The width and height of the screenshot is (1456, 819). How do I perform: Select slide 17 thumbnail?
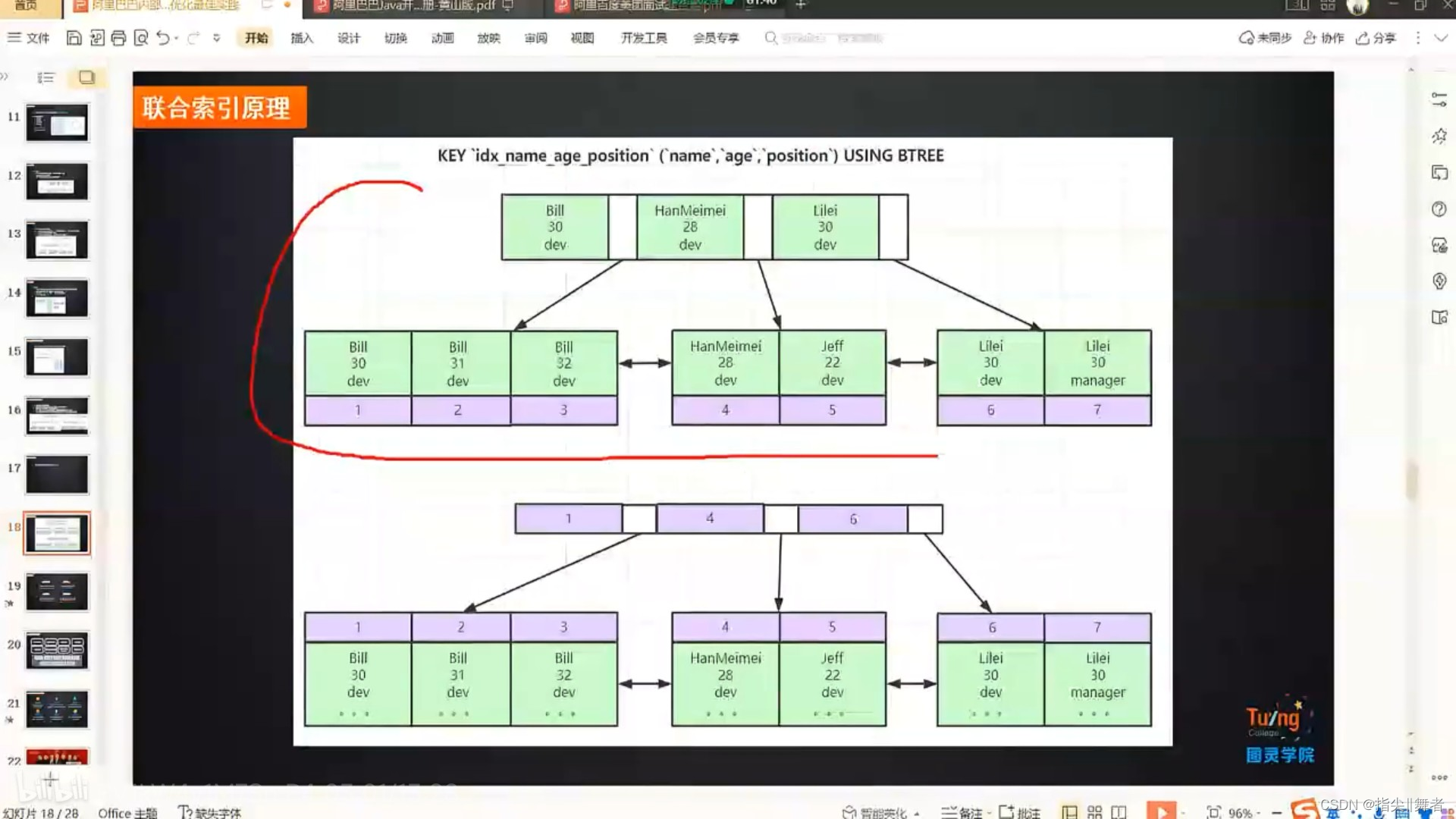[57, 475]
